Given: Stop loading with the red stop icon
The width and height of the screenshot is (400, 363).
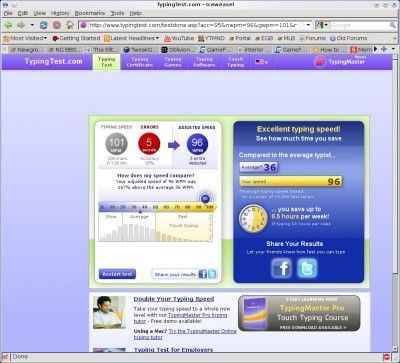Looking at the screenshot, I should pos(57,25).
